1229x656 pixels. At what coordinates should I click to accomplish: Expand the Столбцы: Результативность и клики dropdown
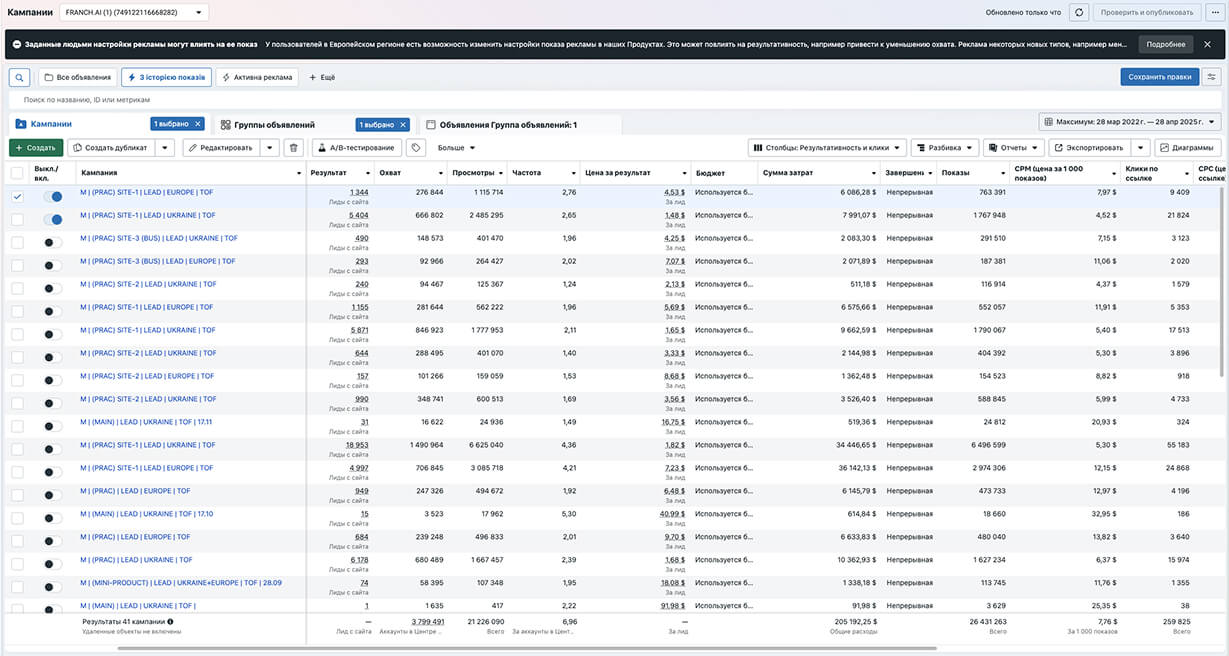tap(827, 147)
